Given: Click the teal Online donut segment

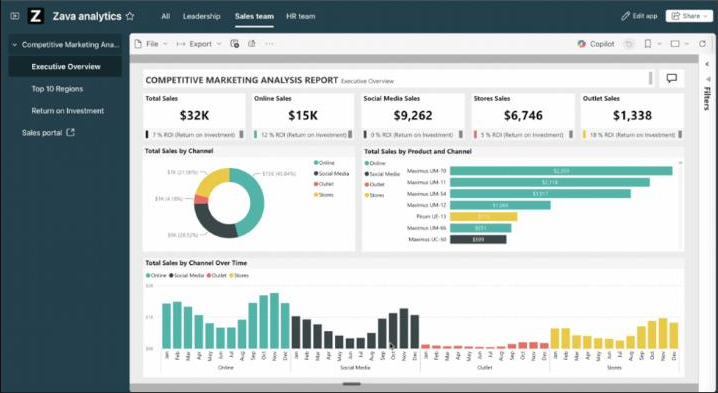Looking at the screenshot, I should pos(257,203).
